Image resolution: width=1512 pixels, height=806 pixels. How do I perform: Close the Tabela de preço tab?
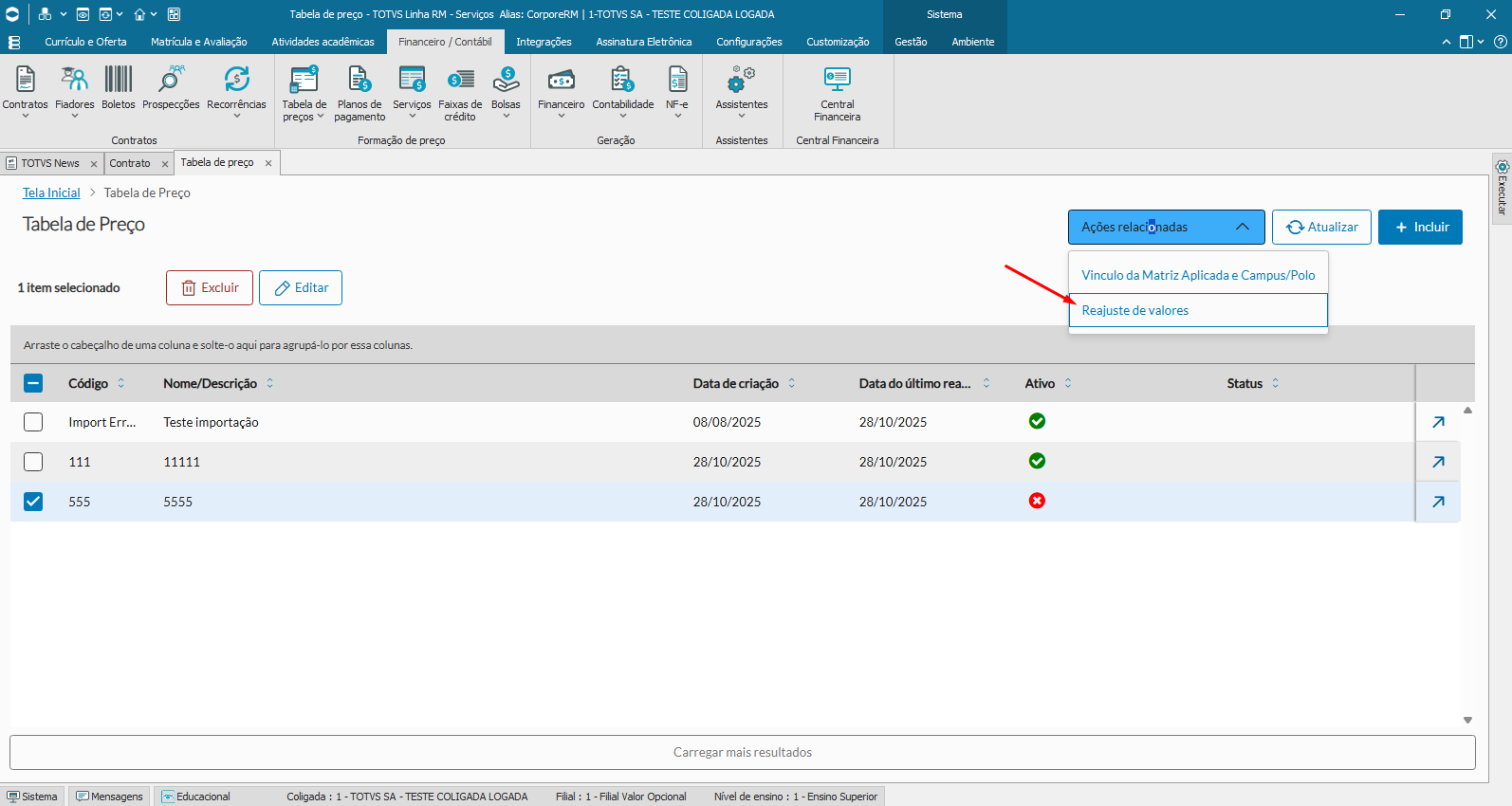[268, 163]
